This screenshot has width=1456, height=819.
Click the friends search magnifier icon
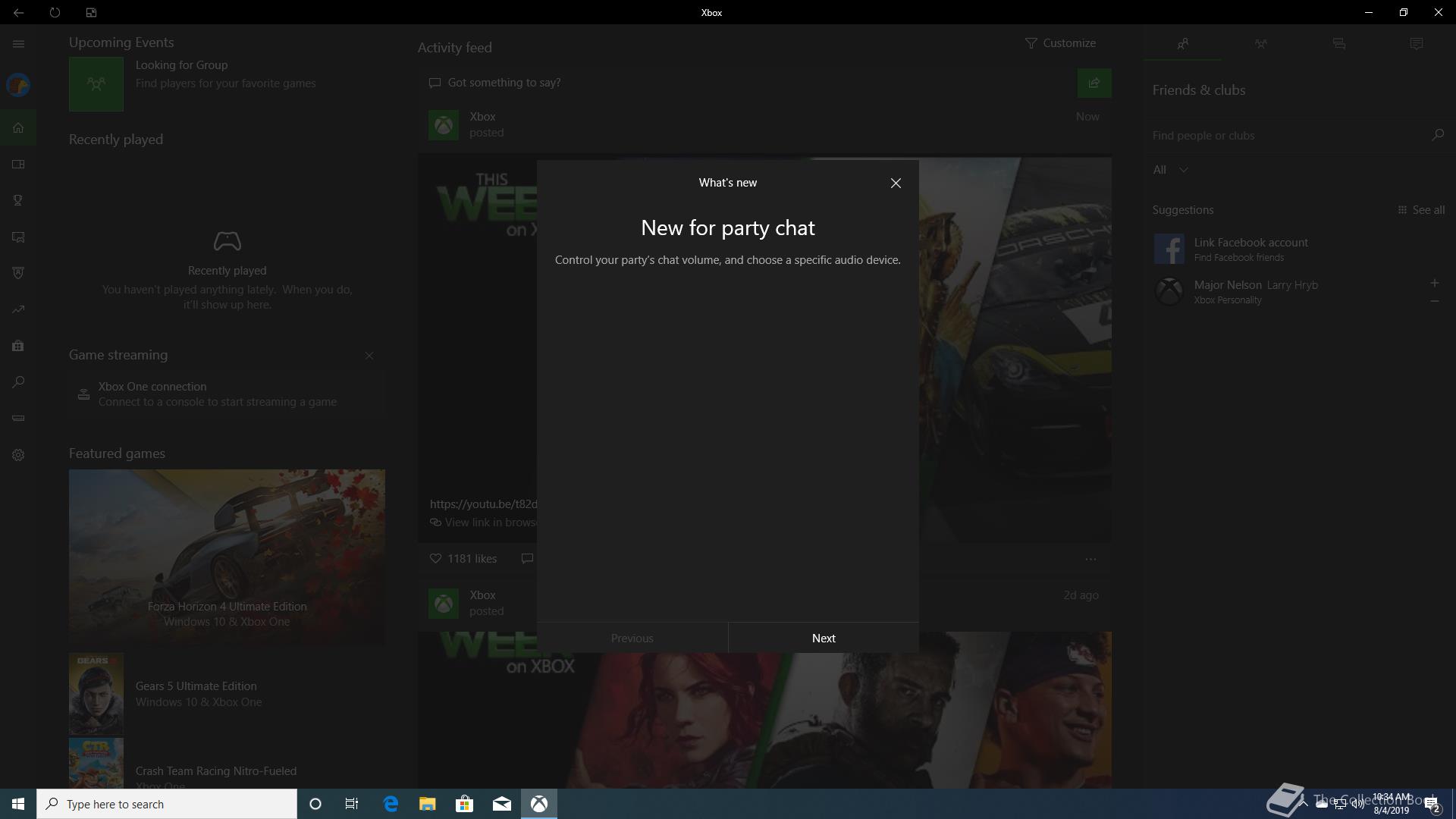[x=1437, y=135]
